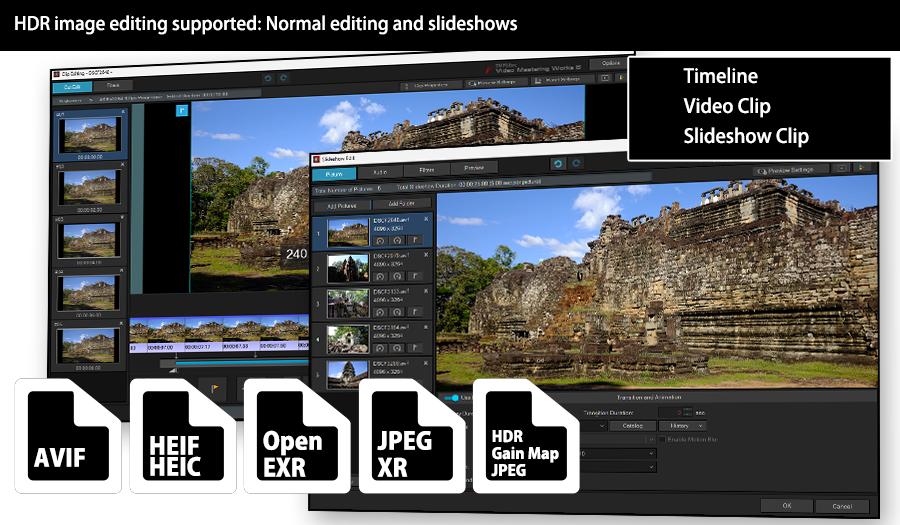Click blue marker icon in clip preview corner
Screen dimensions: 900x525
[182, 110]
